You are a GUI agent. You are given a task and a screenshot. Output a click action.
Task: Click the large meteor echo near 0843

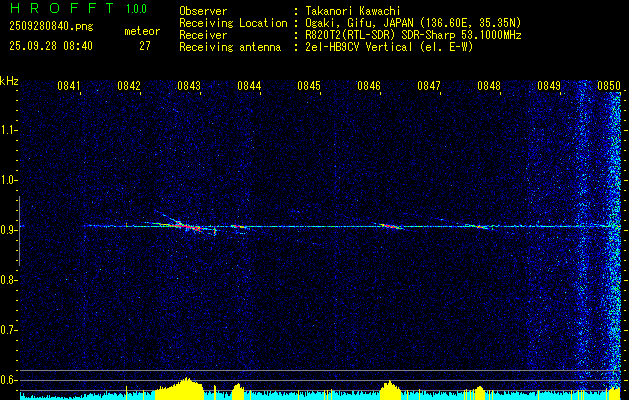[185, 225]
